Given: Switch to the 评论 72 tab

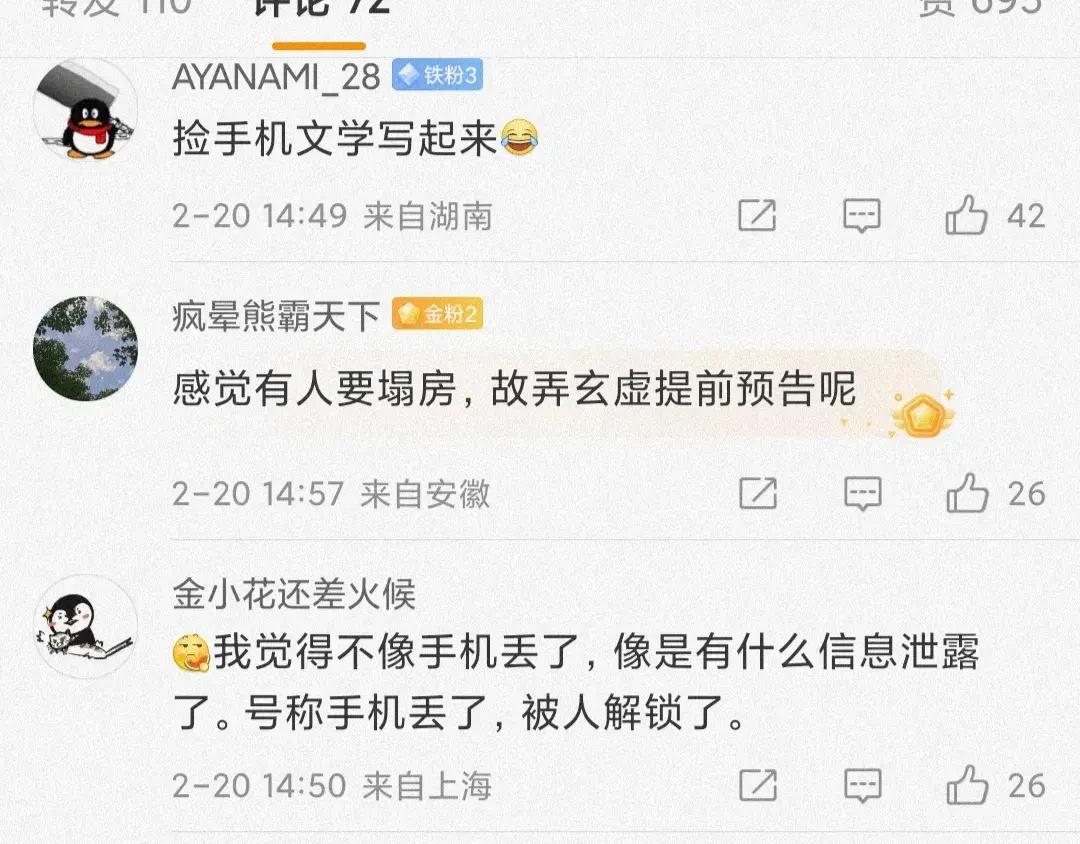Looking at the screenshot, I should [320, 8].
